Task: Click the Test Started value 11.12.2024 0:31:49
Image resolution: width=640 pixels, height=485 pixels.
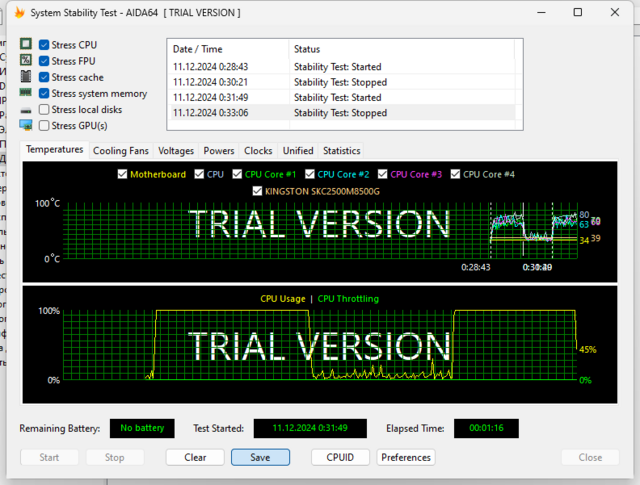Action: coord(310,428)
